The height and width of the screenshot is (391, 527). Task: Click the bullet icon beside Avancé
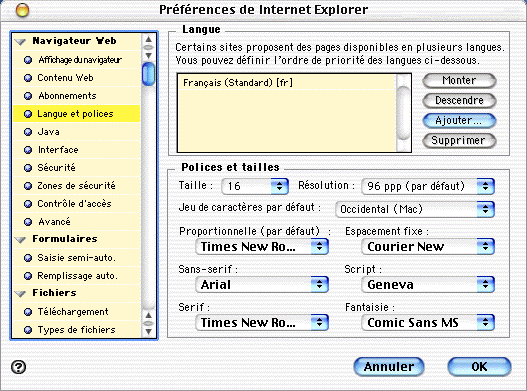28,222
